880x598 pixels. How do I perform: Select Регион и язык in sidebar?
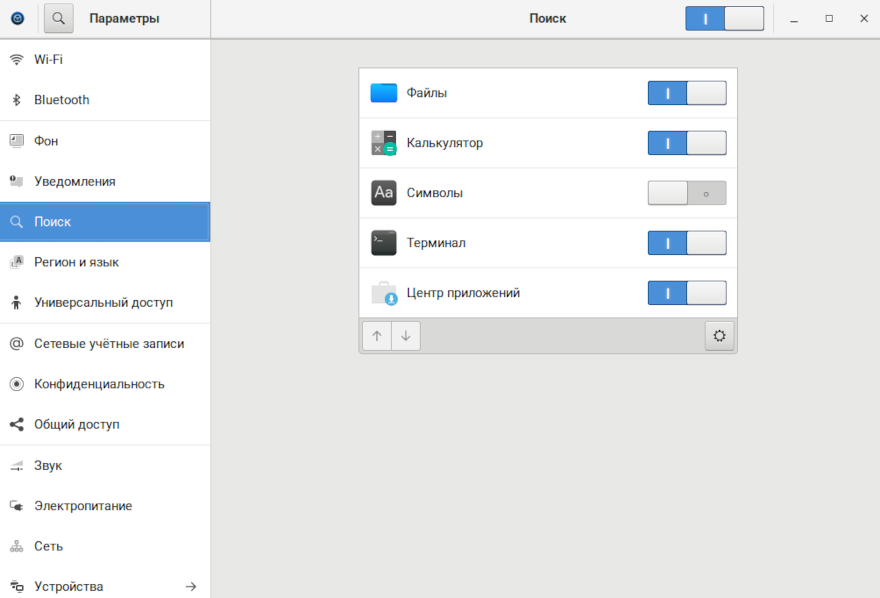(x=76, y=262)
